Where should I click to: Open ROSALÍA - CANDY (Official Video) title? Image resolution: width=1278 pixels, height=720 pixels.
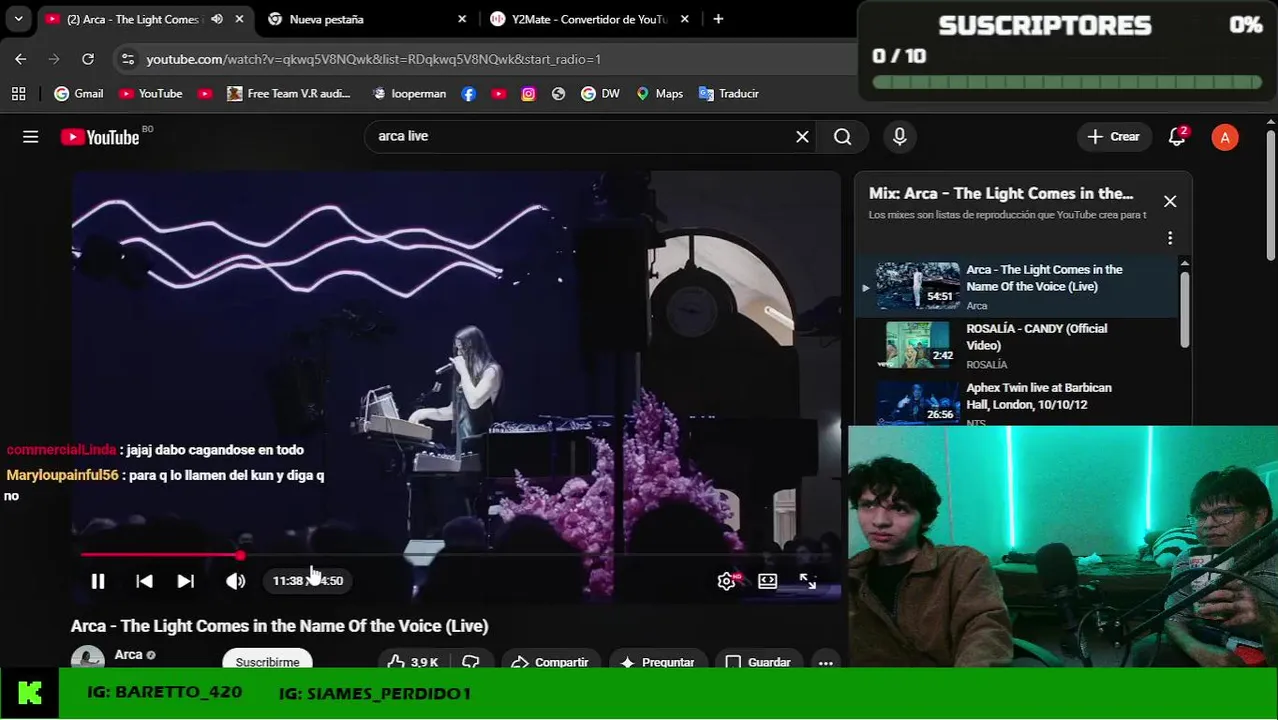point(1037,337)
